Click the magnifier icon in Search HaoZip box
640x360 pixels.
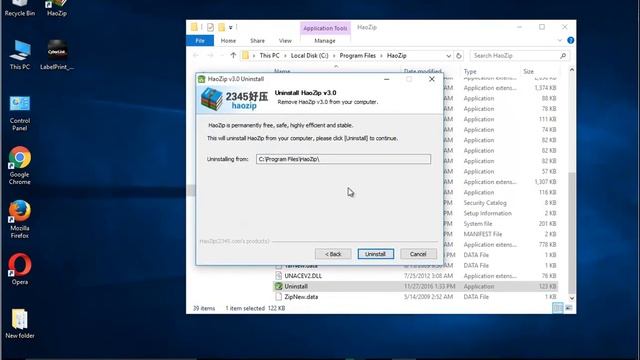coord(563,56)
